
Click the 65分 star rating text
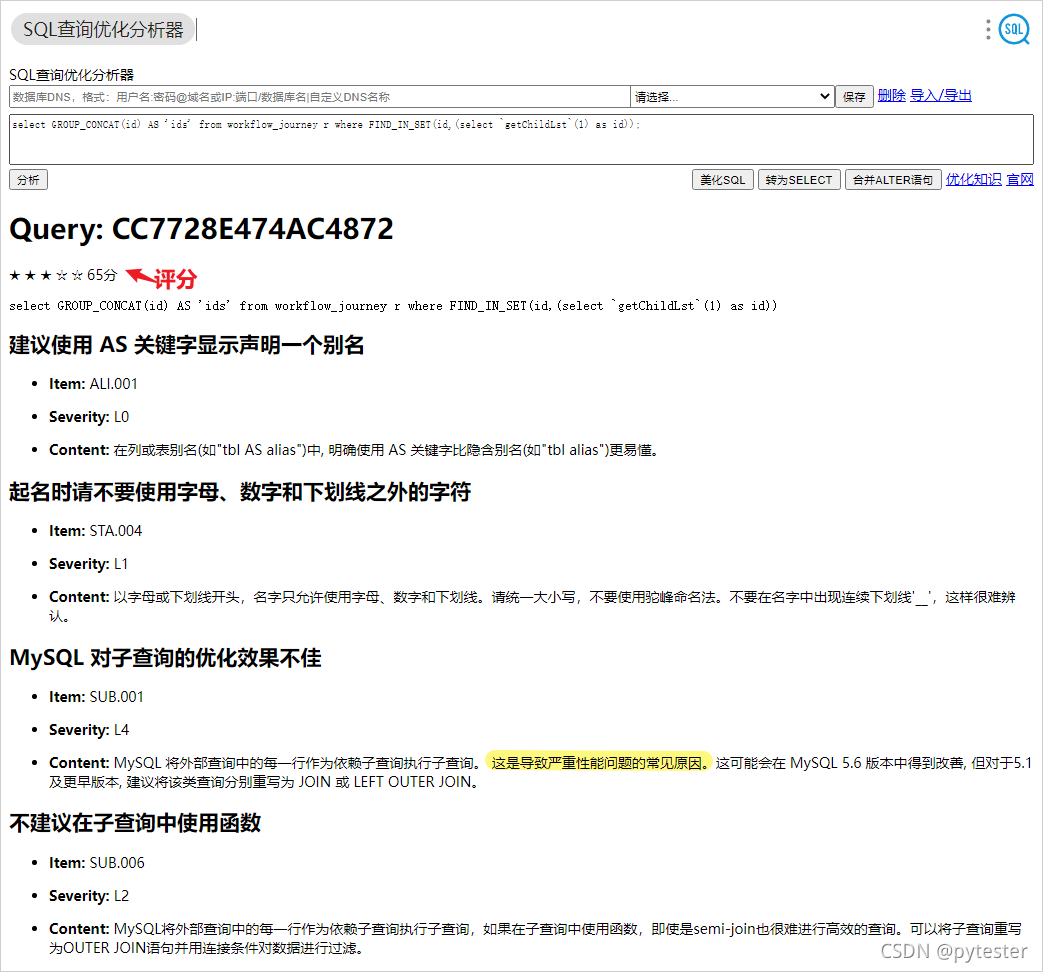point(63,275)
